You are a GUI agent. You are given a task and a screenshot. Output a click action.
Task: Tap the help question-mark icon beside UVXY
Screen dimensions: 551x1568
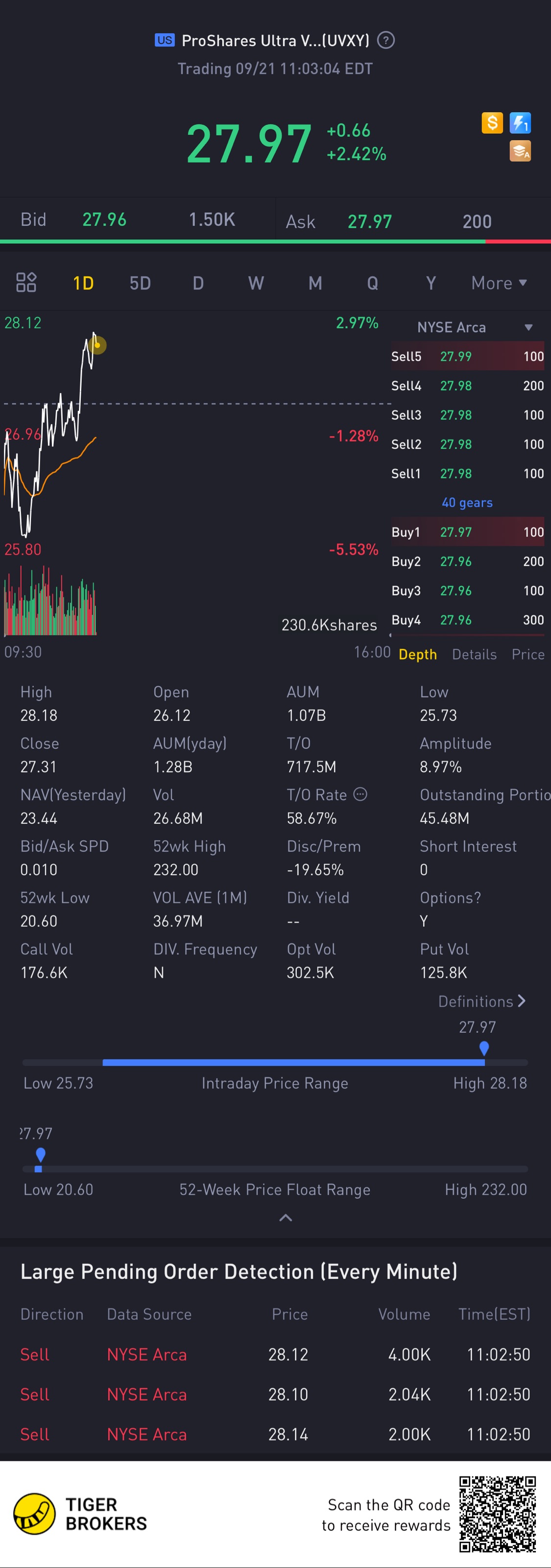pos(386,40)
